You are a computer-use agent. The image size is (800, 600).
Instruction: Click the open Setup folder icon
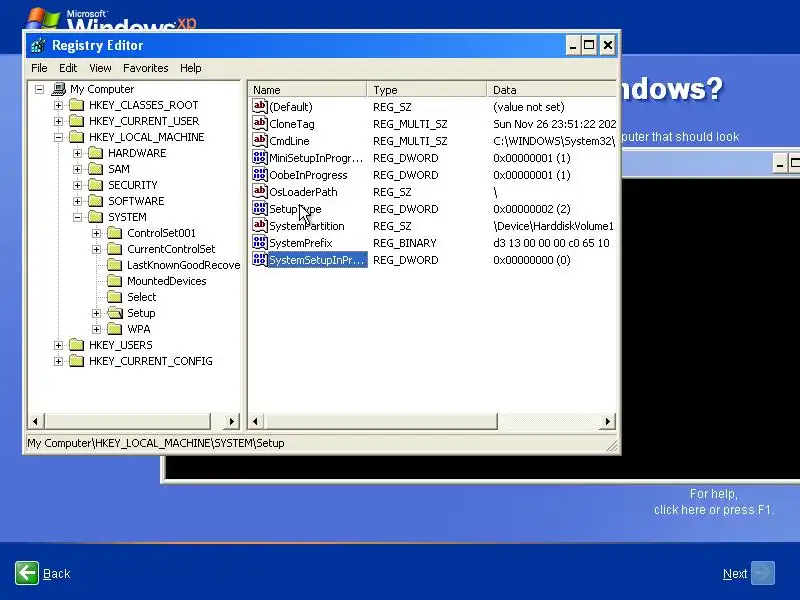(115, 313)
